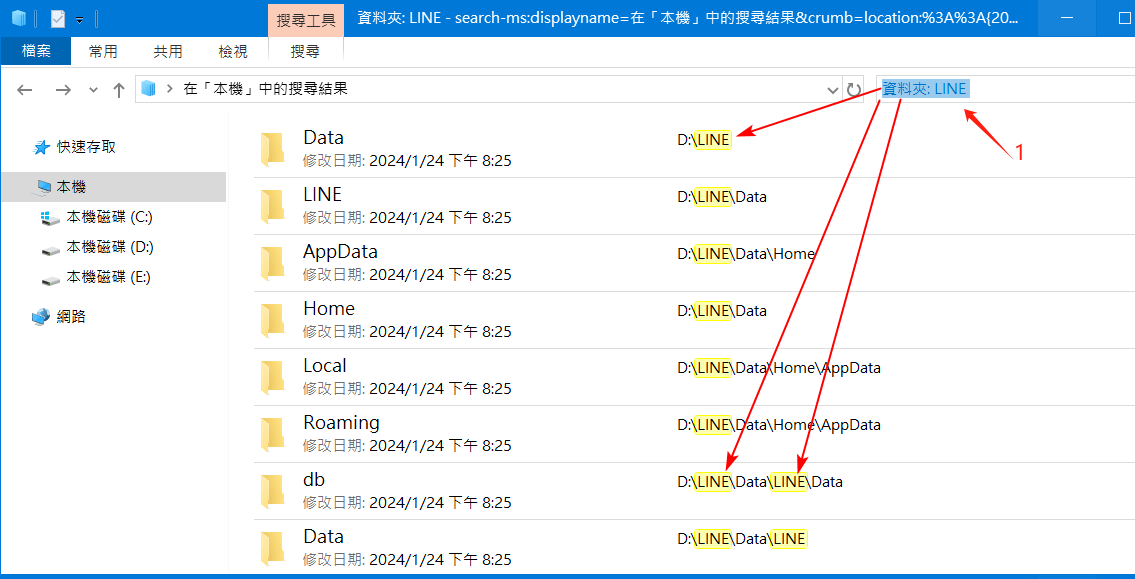The width and height of the screenshot is (1135, 579).
Task: Switch to the 檢視 ribbon tab
Action: (233, 51)
